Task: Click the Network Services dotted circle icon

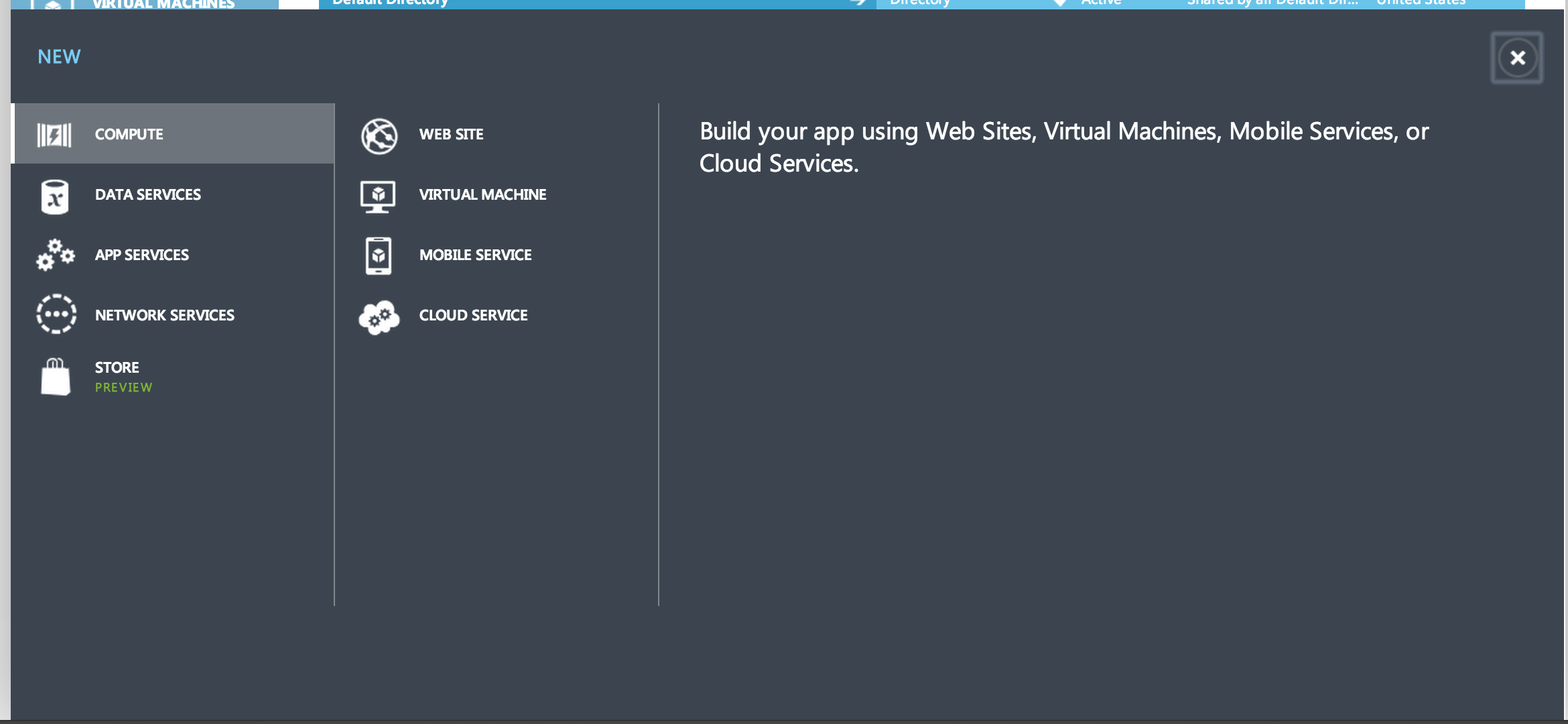Action: click(56, 314)
